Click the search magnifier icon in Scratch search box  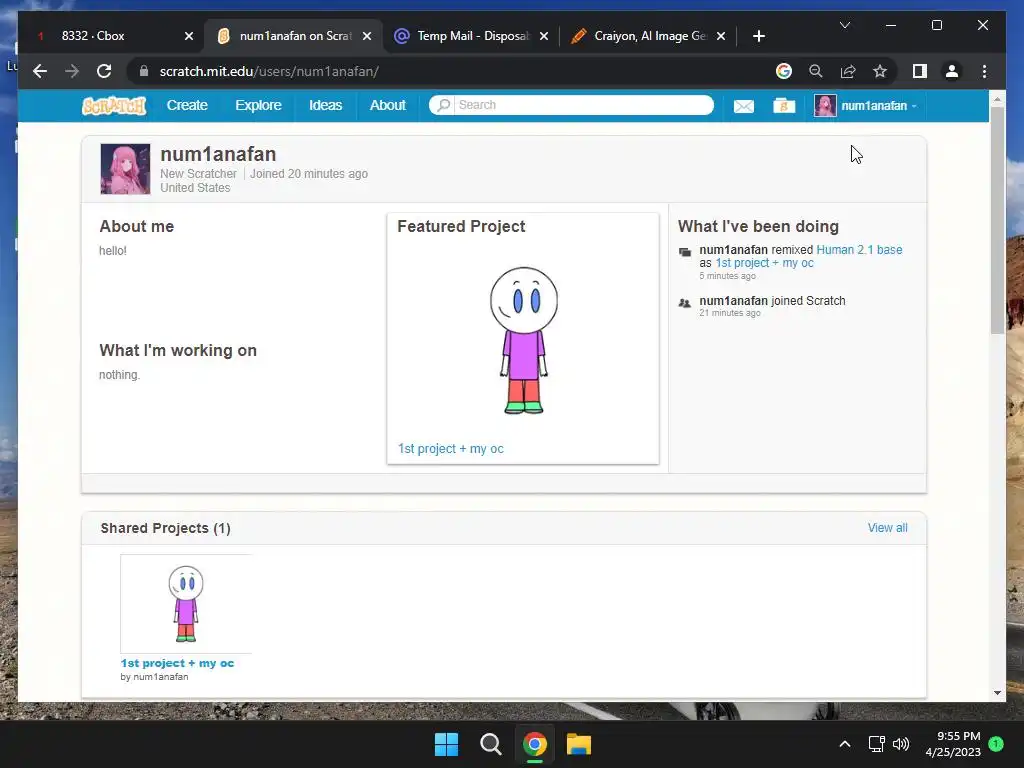pyautogui.click(x=443, y=105)
